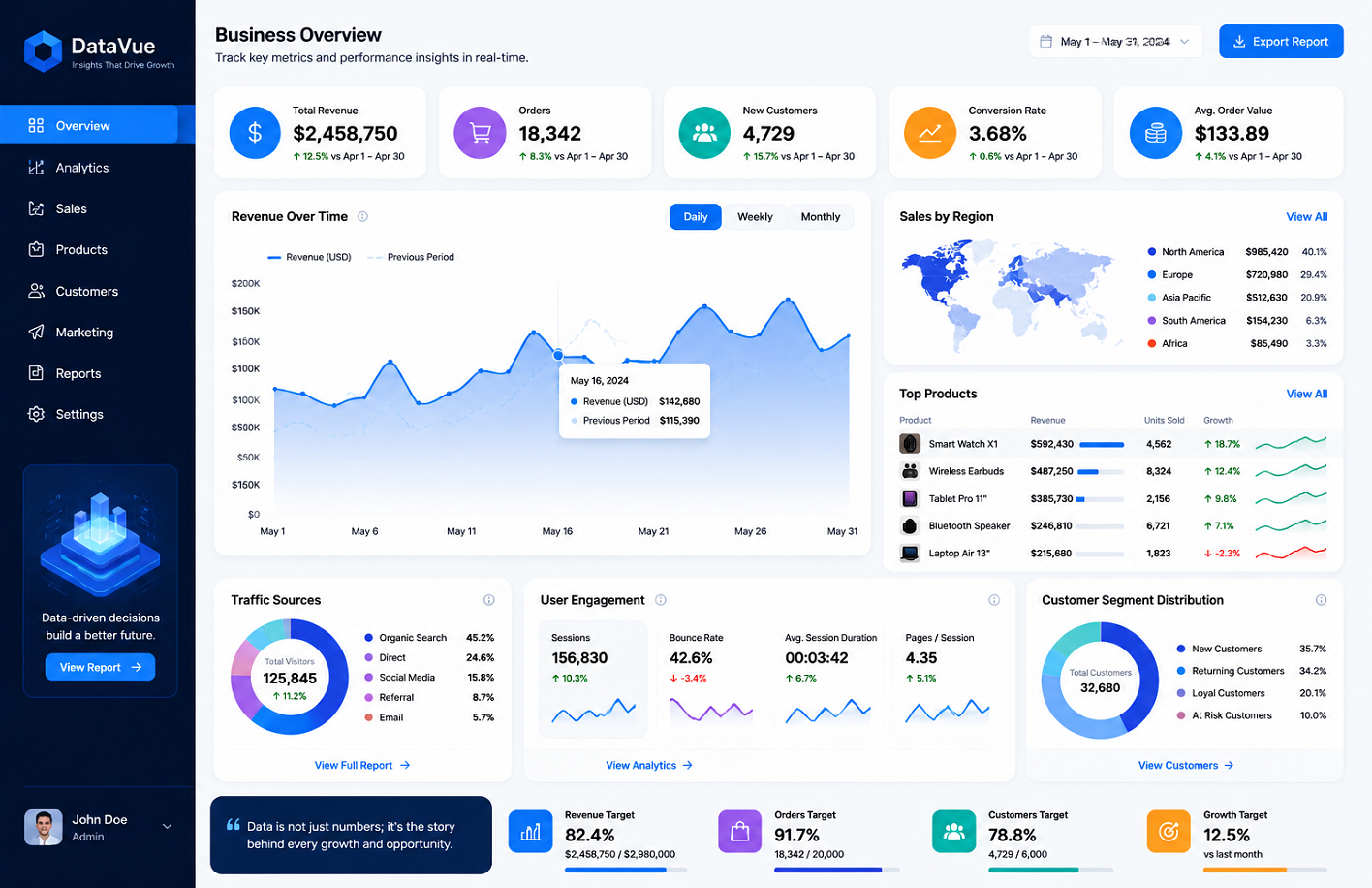Open the View Analytics link
1372x888 pixels.
pyautogui.click(x=649, y=765)
